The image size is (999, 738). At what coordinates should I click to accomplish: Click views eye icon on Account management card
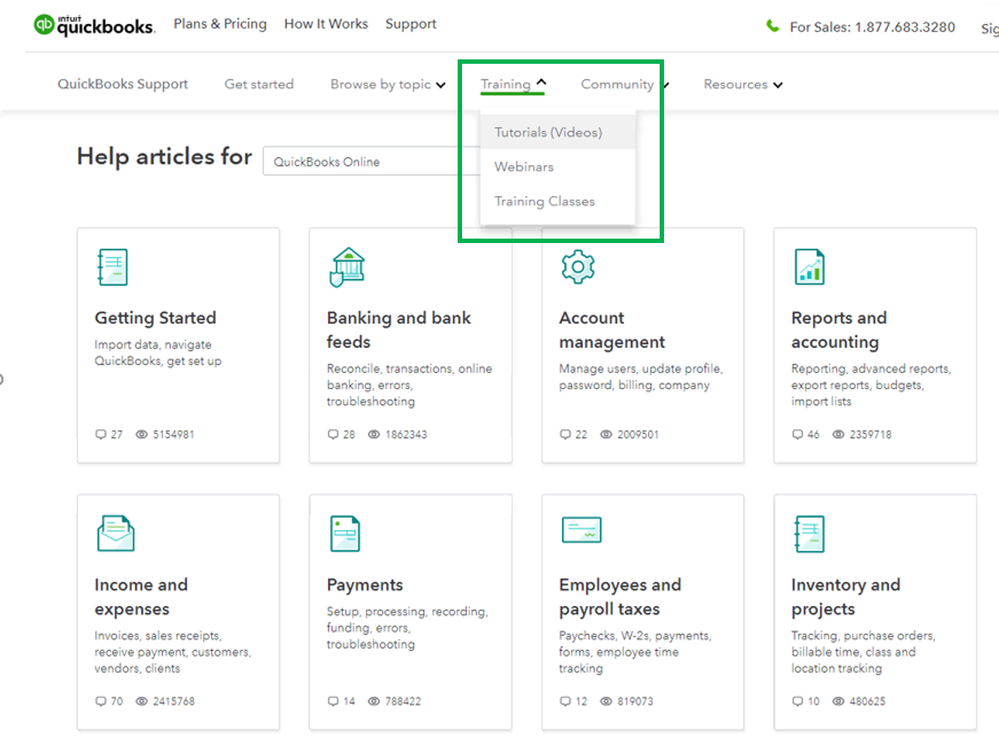(x=606, y=434)
